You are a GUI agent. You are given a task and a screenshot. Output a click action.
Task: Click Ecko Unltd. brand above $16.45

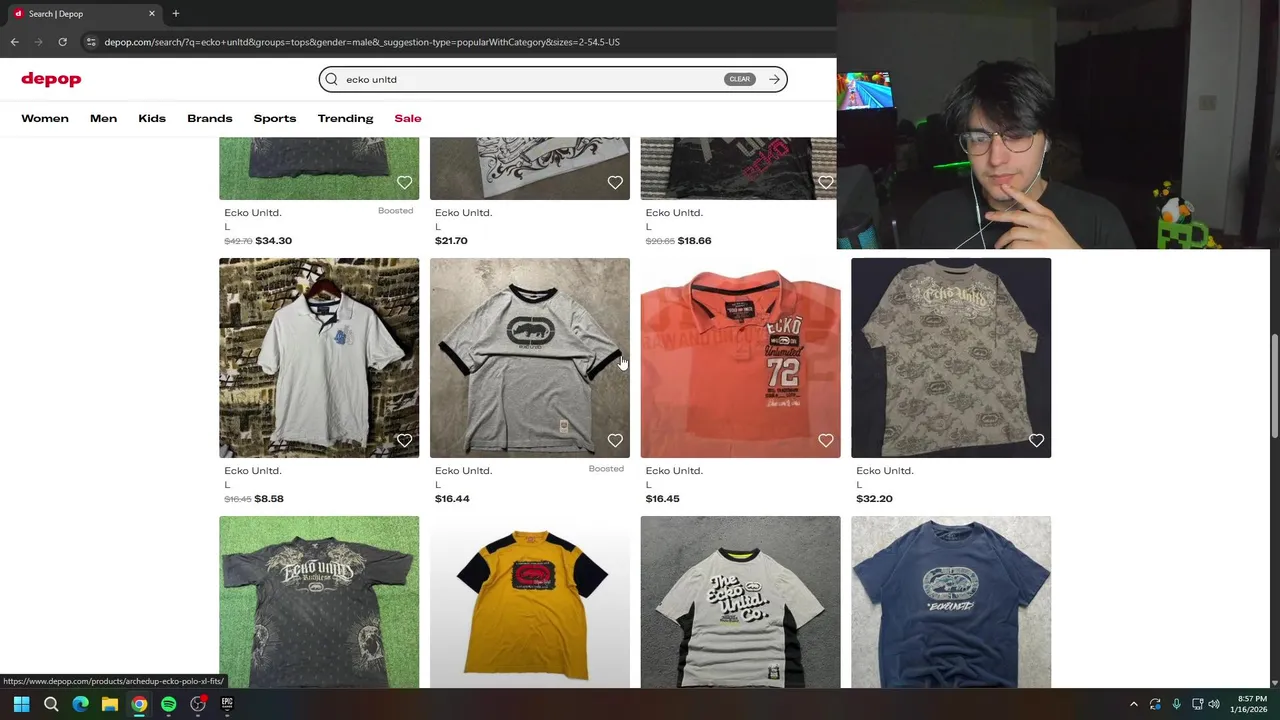pyautogui.click(x=674, y=470)
